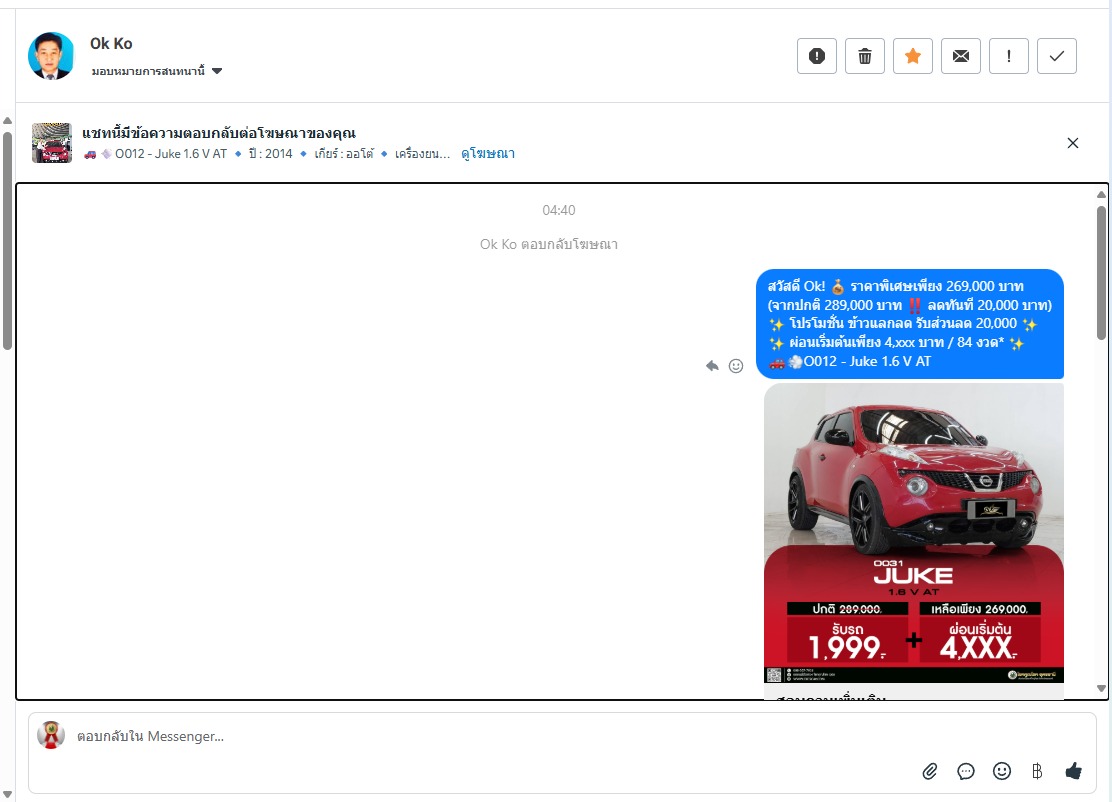Open the red Juke car ad image

(x=913, y=532)
